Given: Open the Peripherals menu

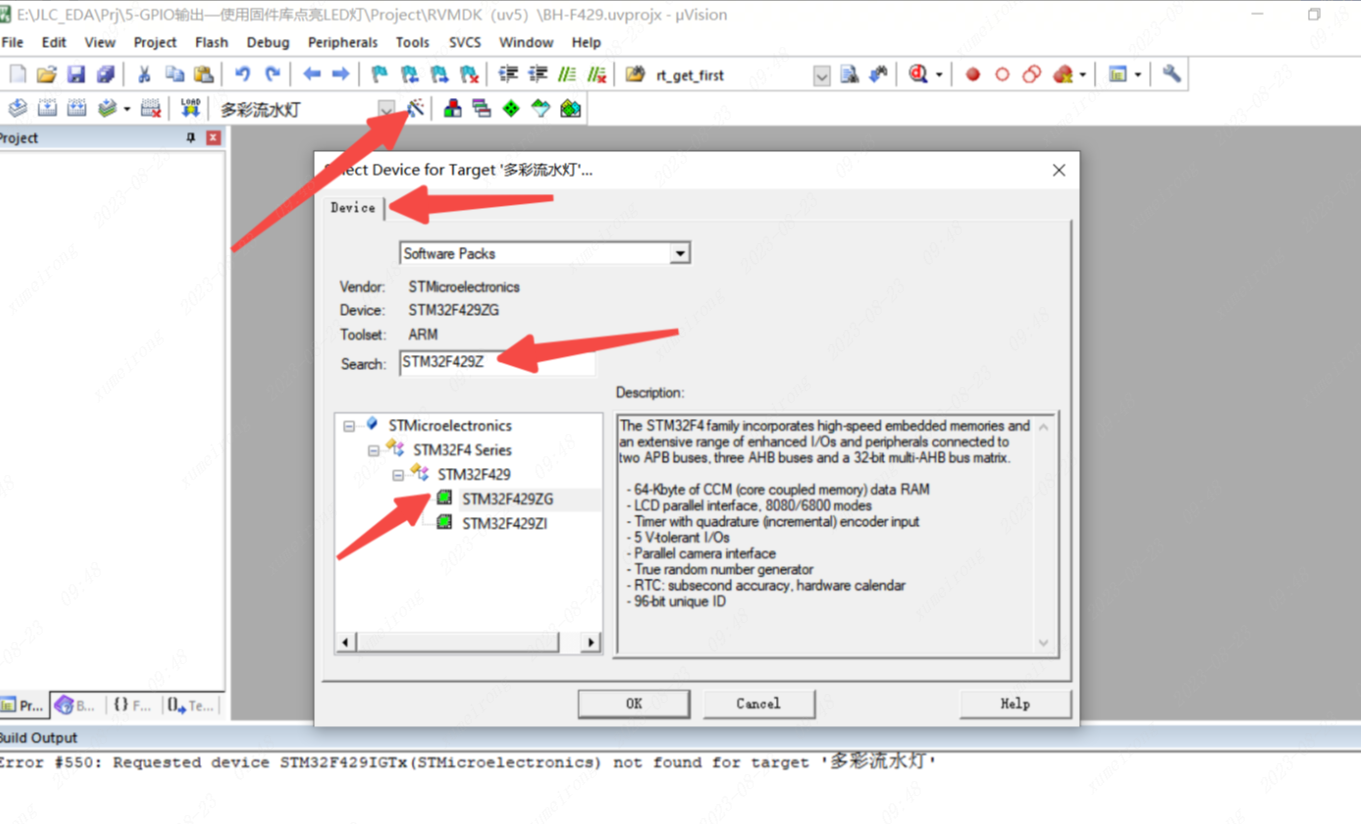Looking at the screenshot, I should point(342,42).
